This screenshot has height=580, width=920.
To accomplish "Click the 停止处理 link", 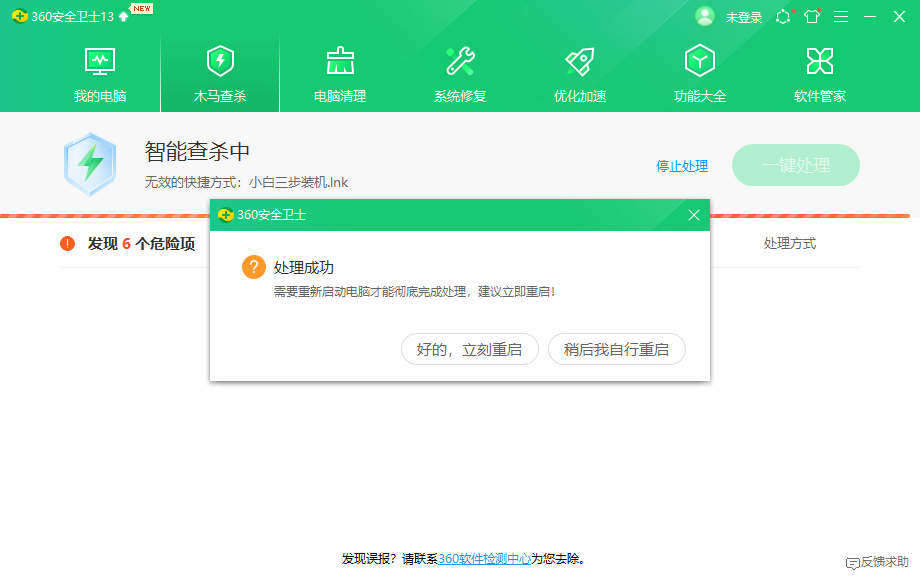I will 682,166.
